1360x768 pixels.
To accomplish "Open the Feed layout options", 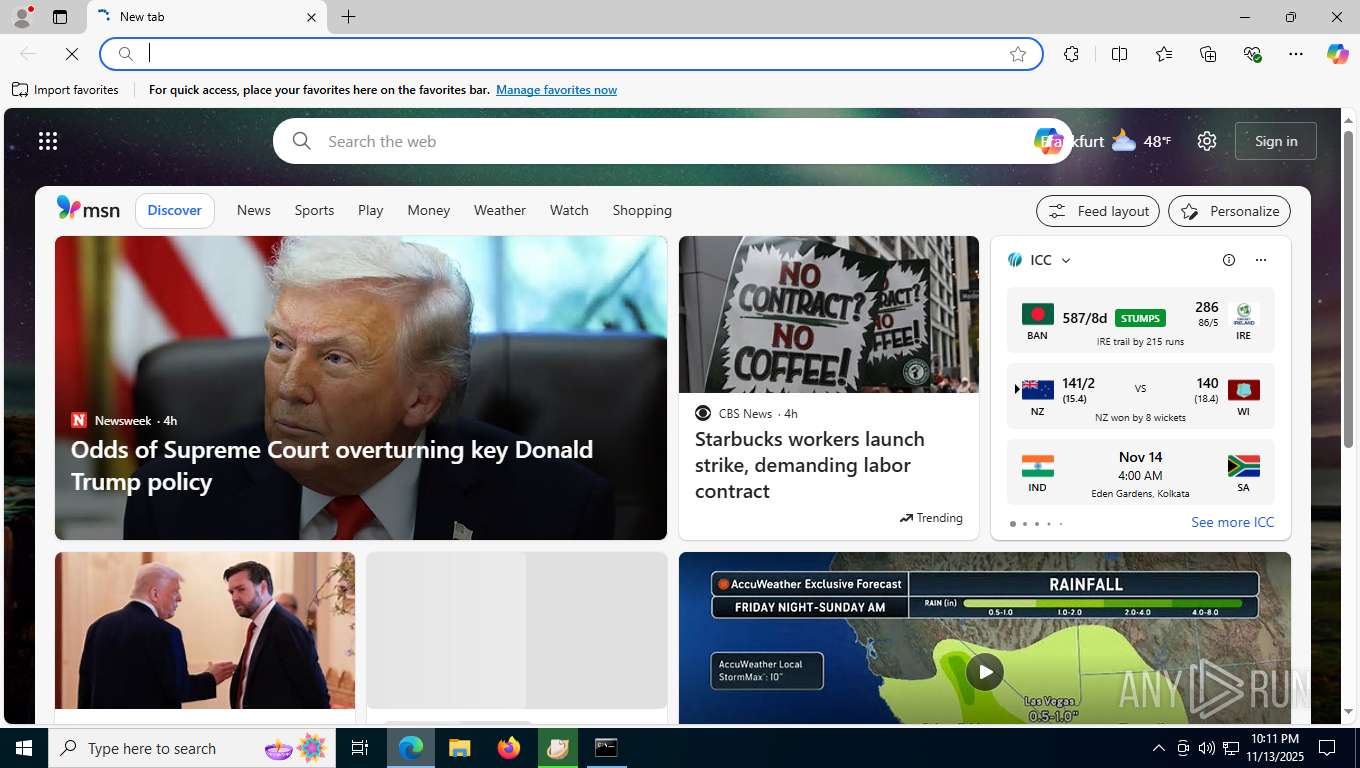I will (x=1098, y=211).
